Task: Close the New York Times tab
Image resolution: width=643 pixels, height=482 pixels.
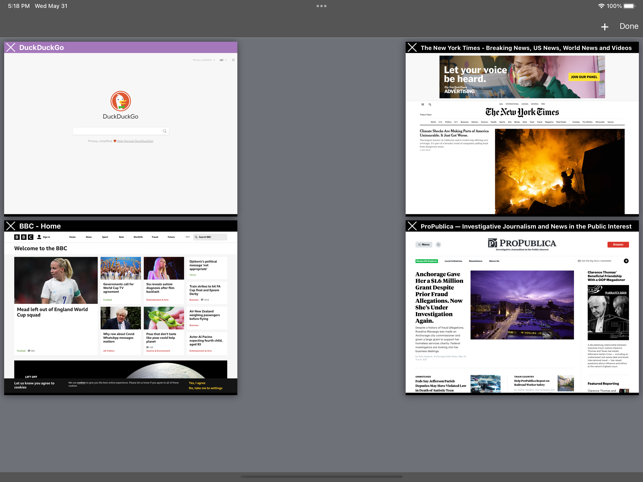Action: coord(412,48)
